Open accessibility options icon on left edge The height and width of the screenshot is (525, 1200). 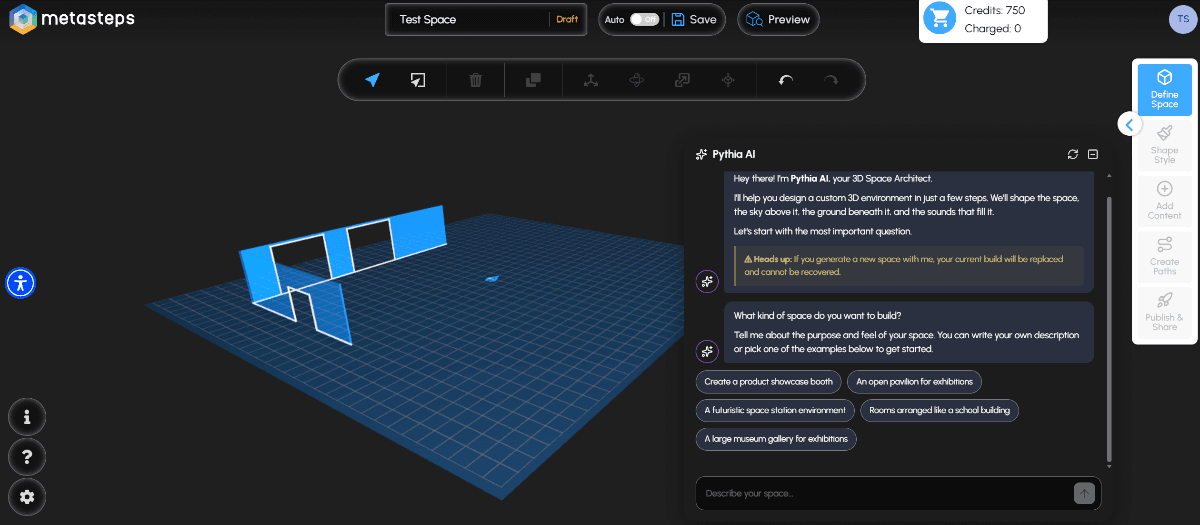point(21,283)
